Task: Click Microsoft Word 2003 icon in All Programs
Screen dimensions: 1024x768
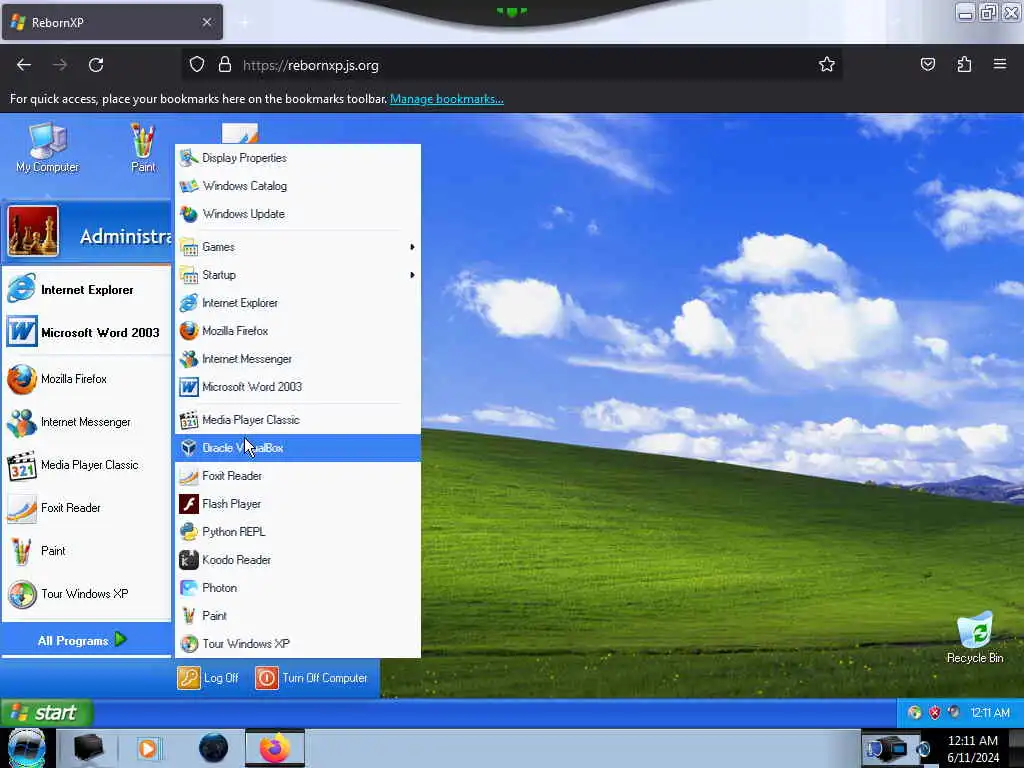Action: coord(189,387)
